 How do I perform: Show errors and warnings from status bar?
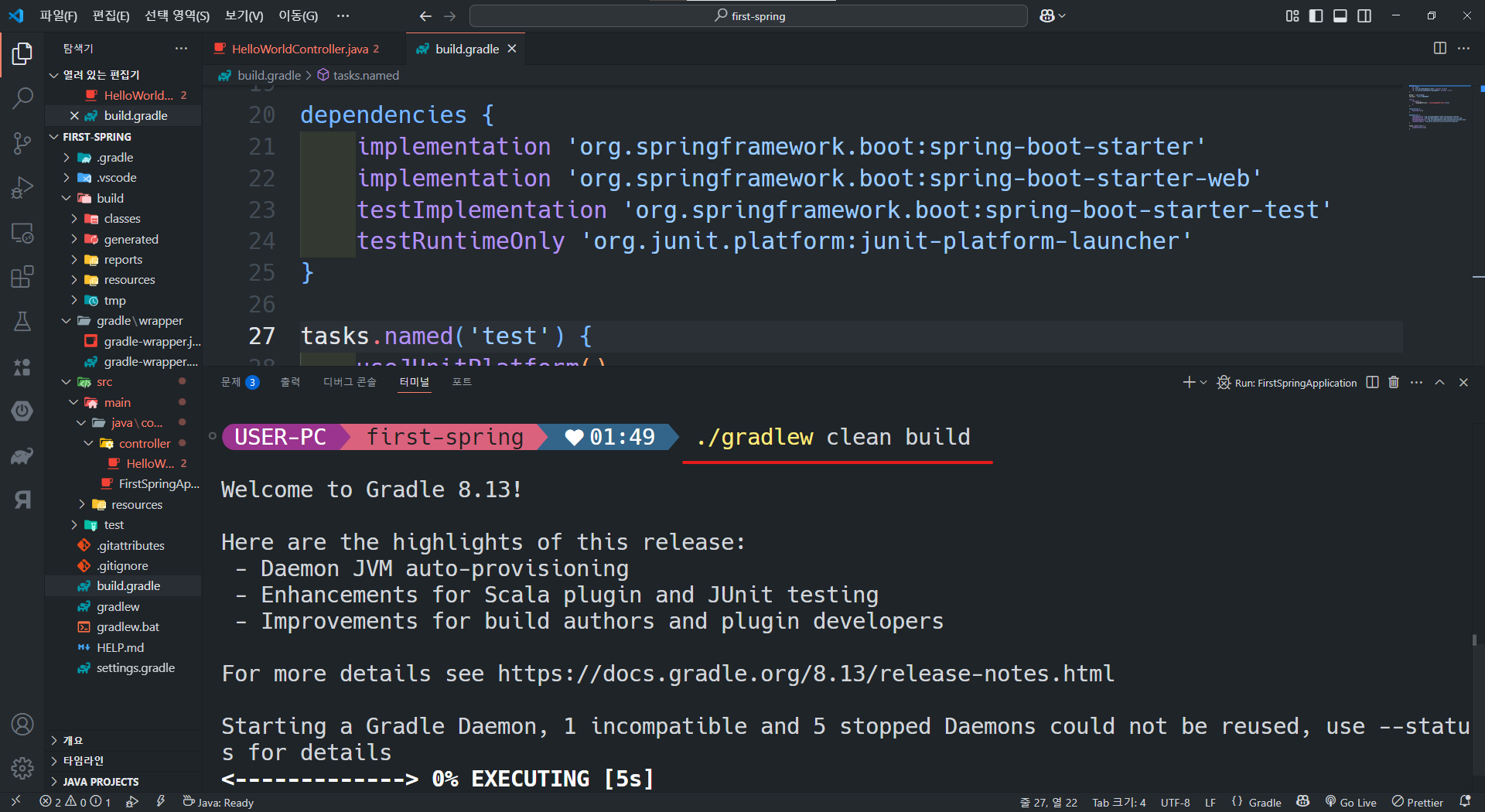coord(75,802)
